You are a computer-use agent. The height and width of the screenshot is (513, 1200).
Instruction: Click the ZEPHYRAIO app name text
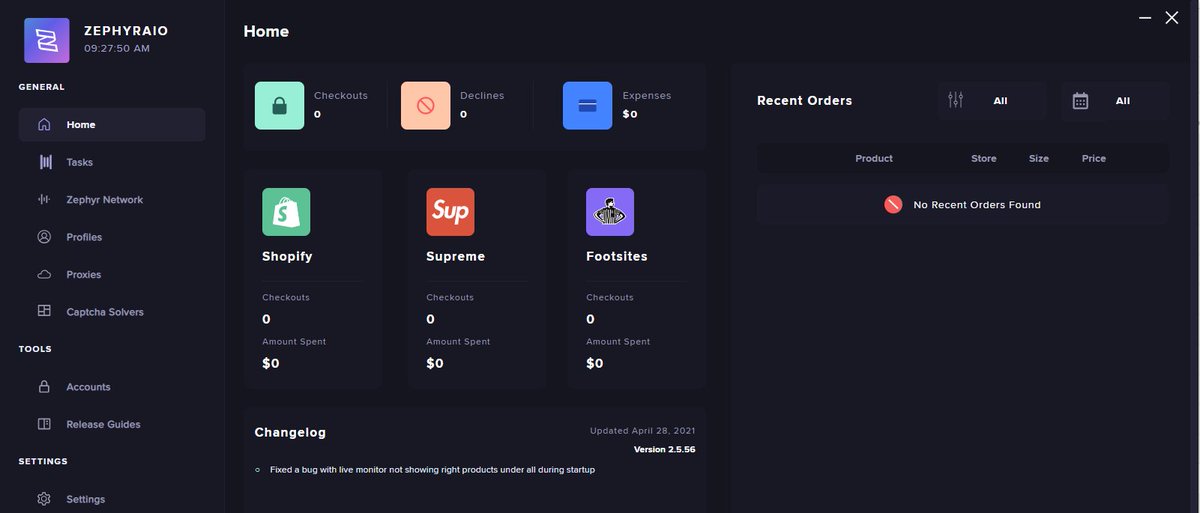pyautogui.click(x=126, y=31)
